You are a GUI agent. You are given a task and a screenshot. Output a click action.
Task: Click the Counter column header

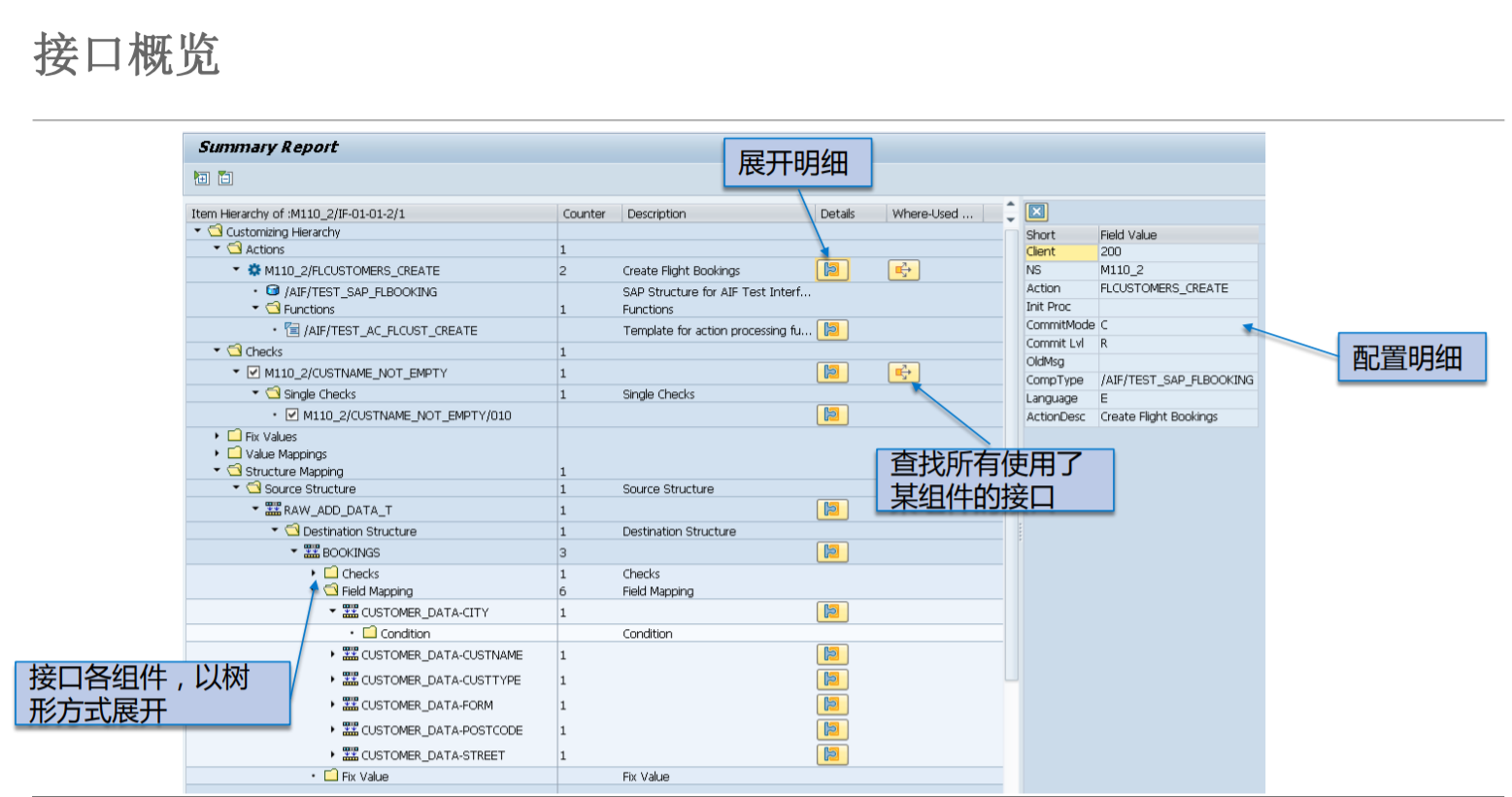[583, 214]
